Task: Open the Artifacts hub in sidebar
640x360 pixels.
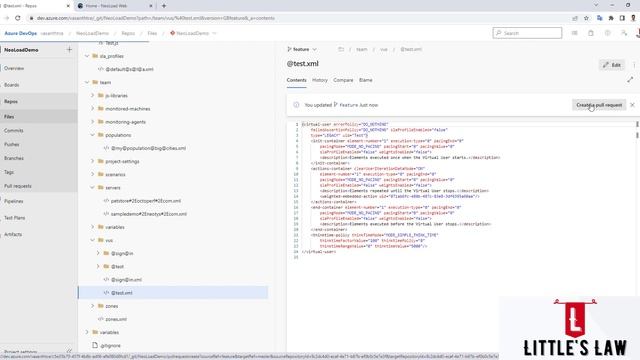Action: pos(13,234)
